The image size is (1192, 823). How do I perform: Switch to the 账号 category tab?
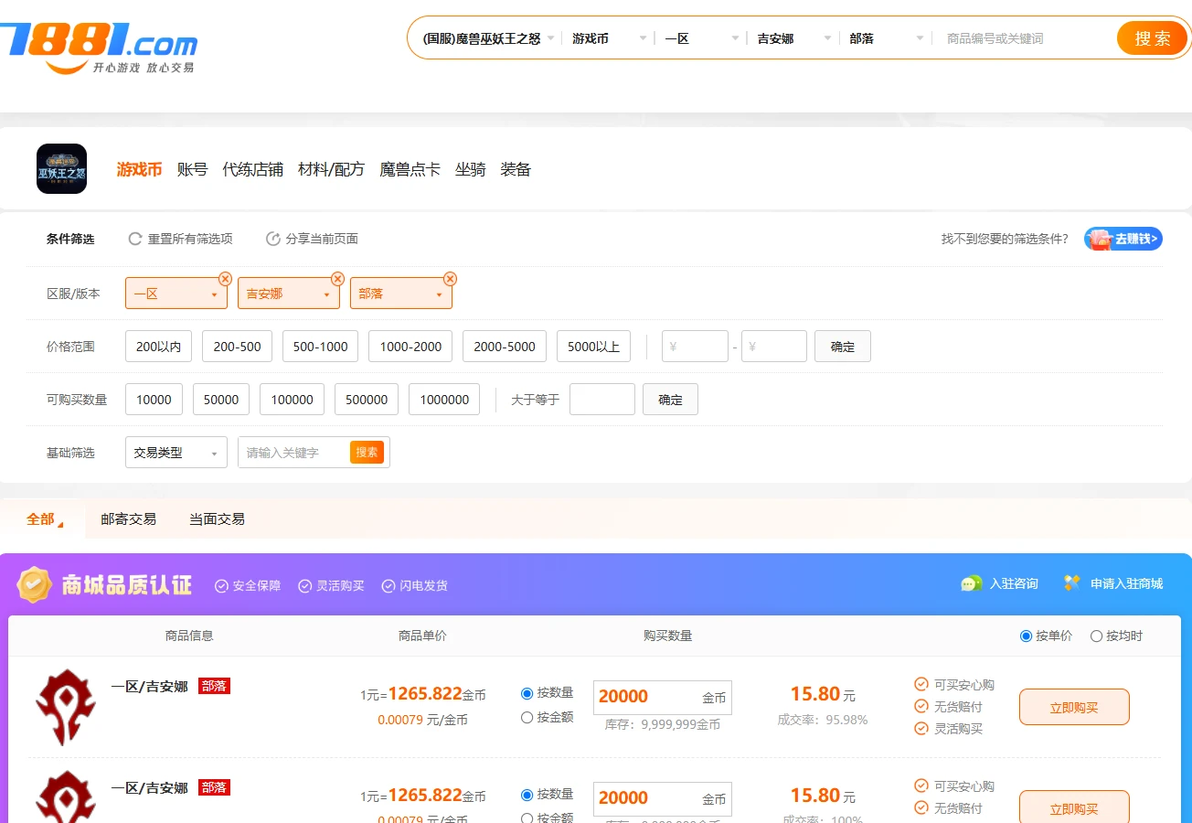192,169
